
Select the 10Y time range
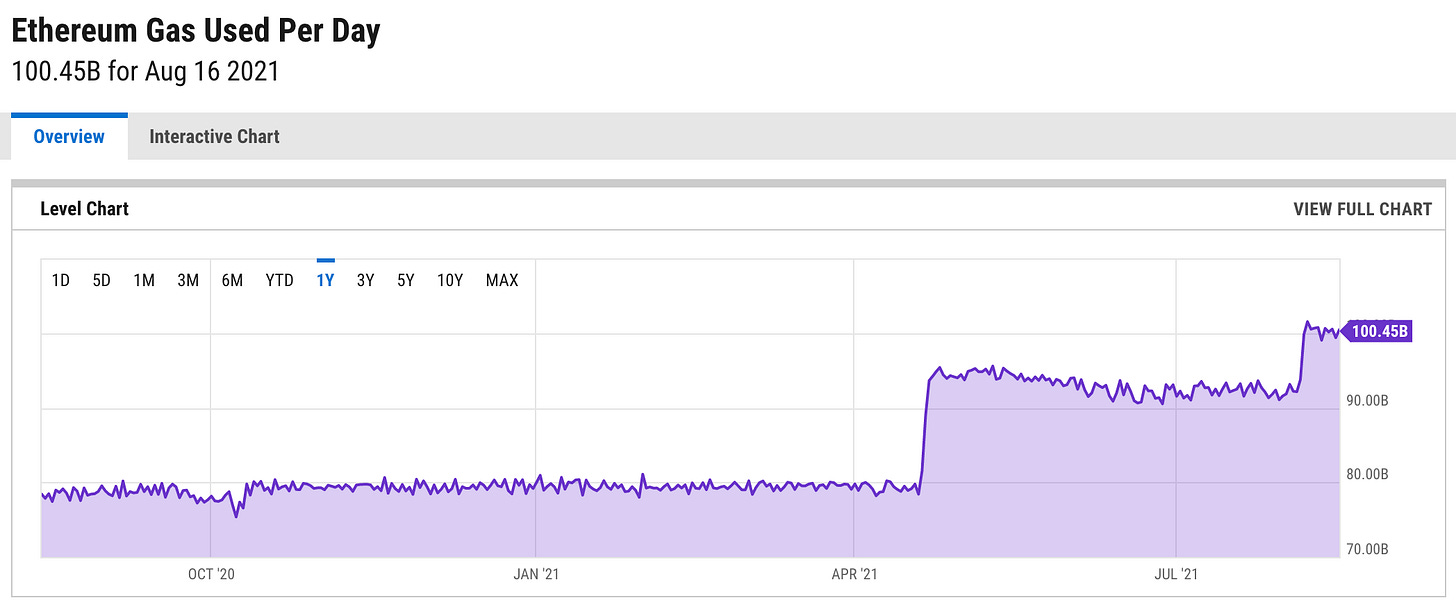click(x=450, y=280)
